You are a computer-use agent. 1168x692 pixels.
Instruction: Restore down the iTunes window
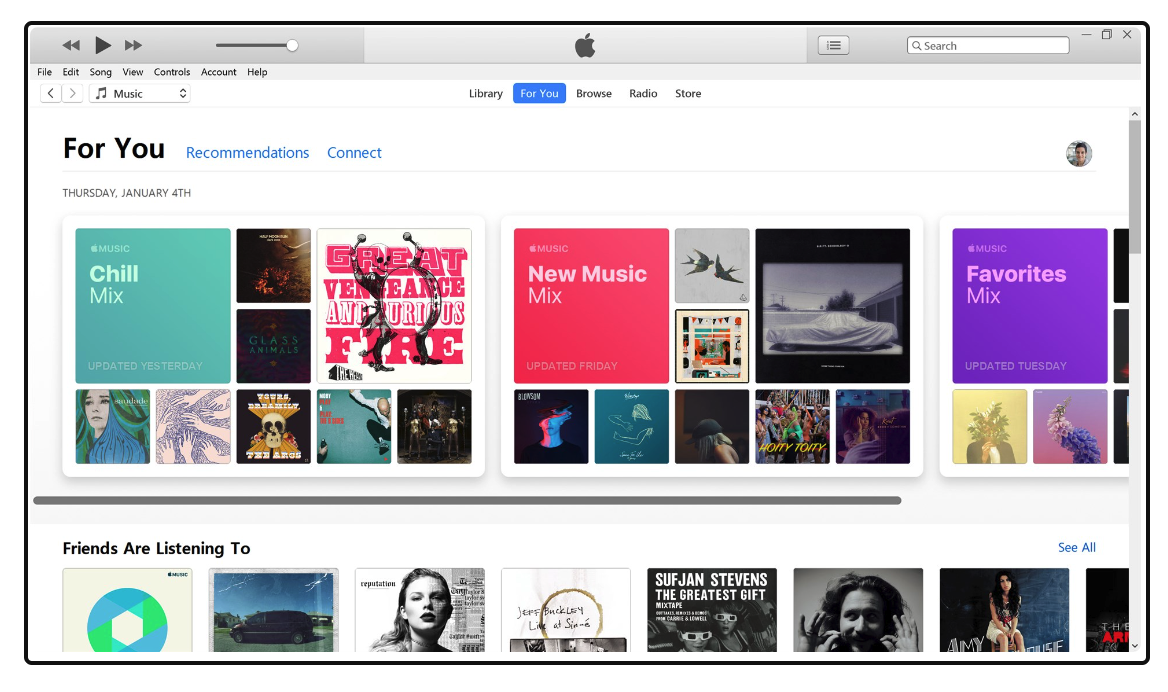point(1107,34)
